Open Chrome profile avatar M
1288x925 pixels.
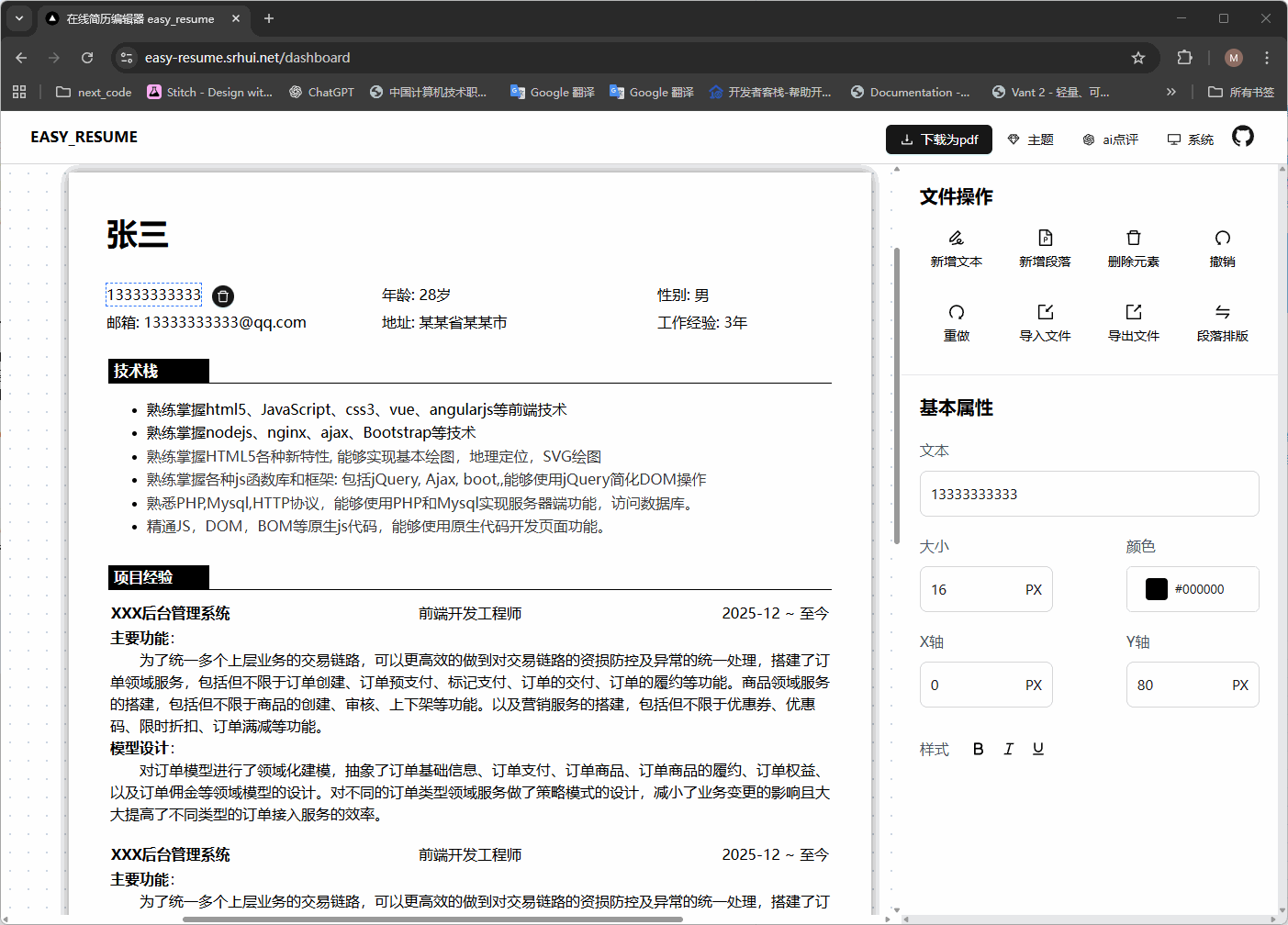[1234, 57]
